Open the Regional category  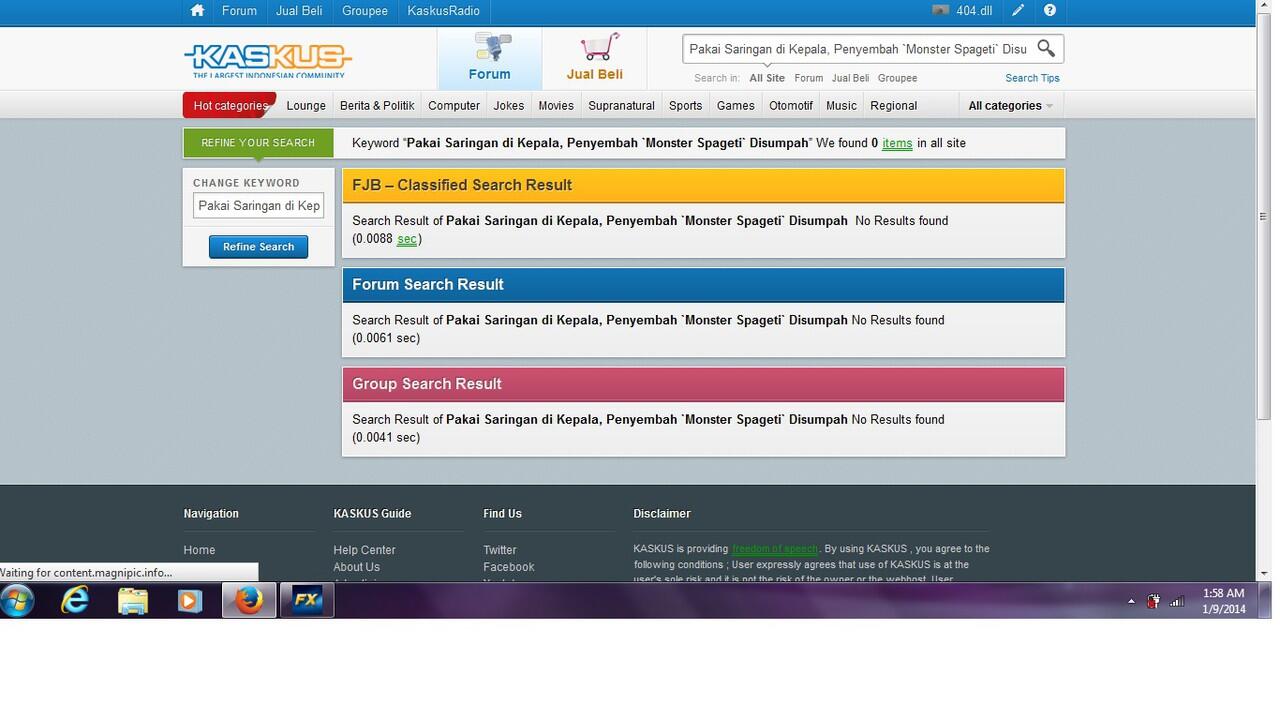(x=894, y=106)
